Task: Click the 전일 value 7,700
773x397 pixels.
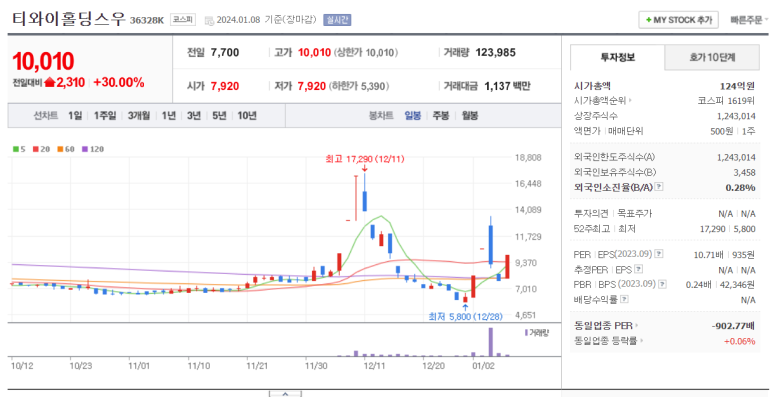Action: tap(225, 52)
